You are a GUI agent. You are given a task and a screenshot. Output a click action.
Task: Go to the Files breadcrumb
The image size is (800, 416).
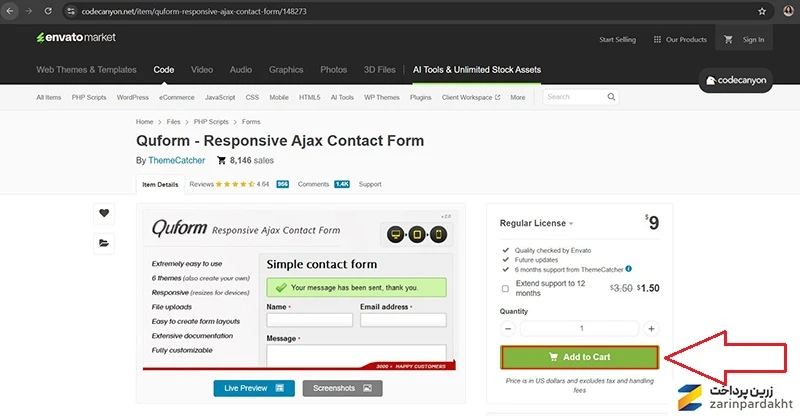173,121
